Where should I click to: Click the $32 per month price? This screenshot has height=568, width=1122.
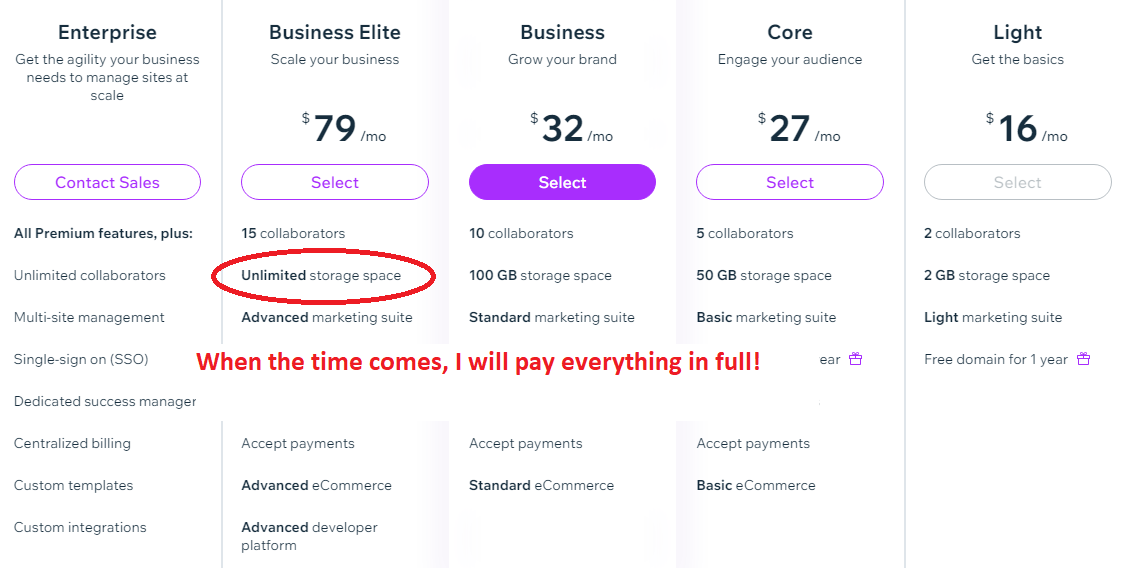click(571, 129)
